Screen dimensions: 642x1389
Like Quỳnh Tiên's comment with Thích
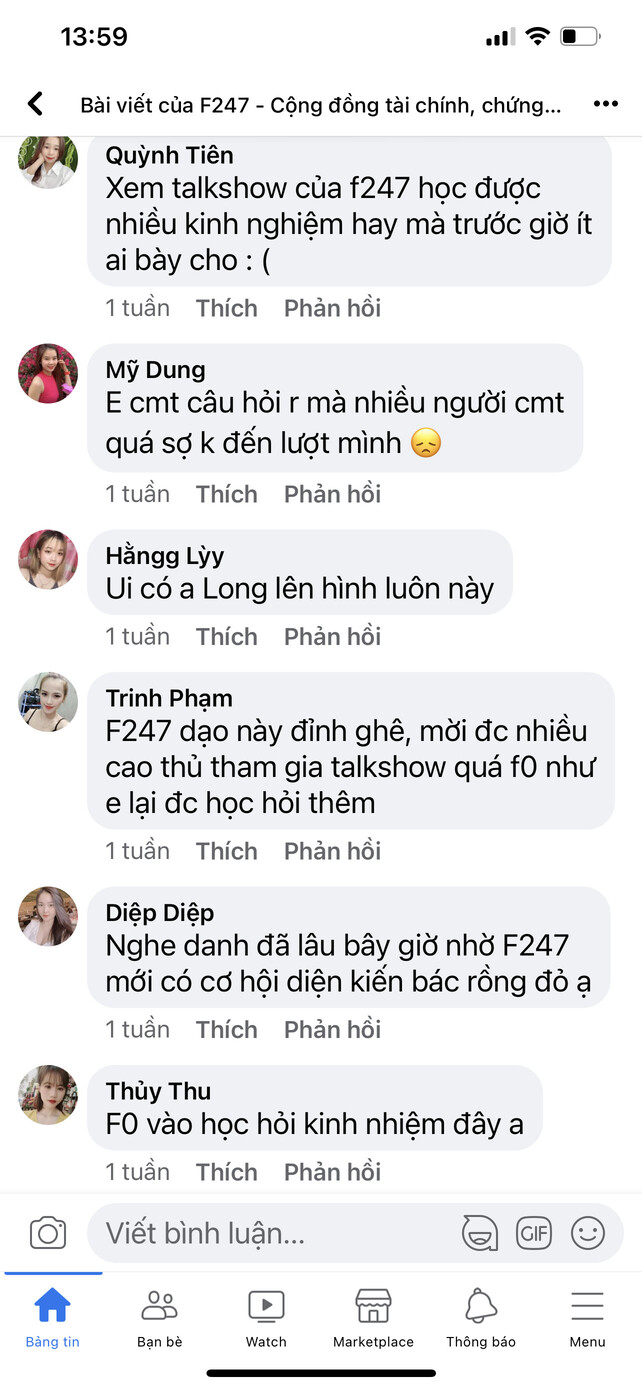[x=227, y=308]
